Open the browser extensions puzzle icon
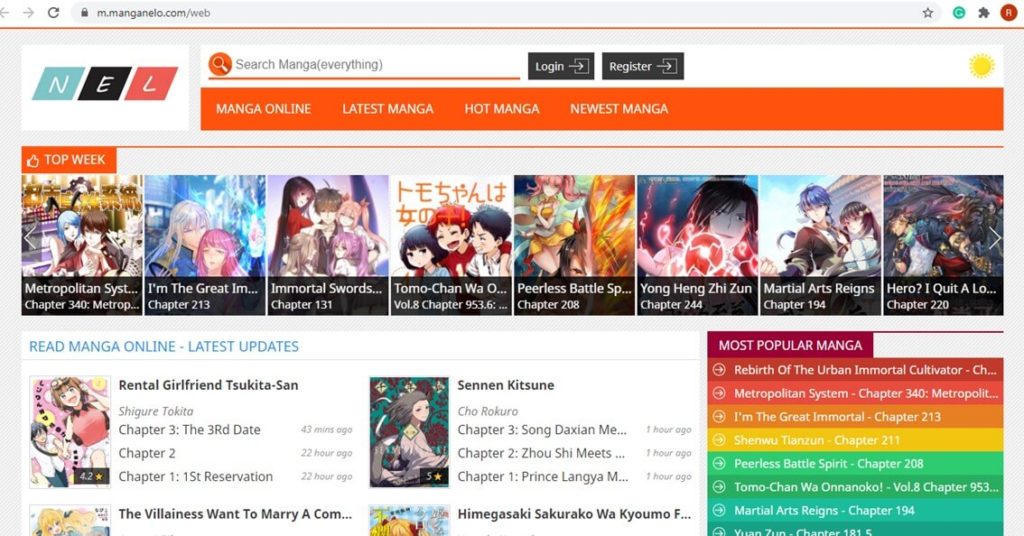Image resolution: width=1024 pixels, height=536 pixels. click(x=984, y=13)
